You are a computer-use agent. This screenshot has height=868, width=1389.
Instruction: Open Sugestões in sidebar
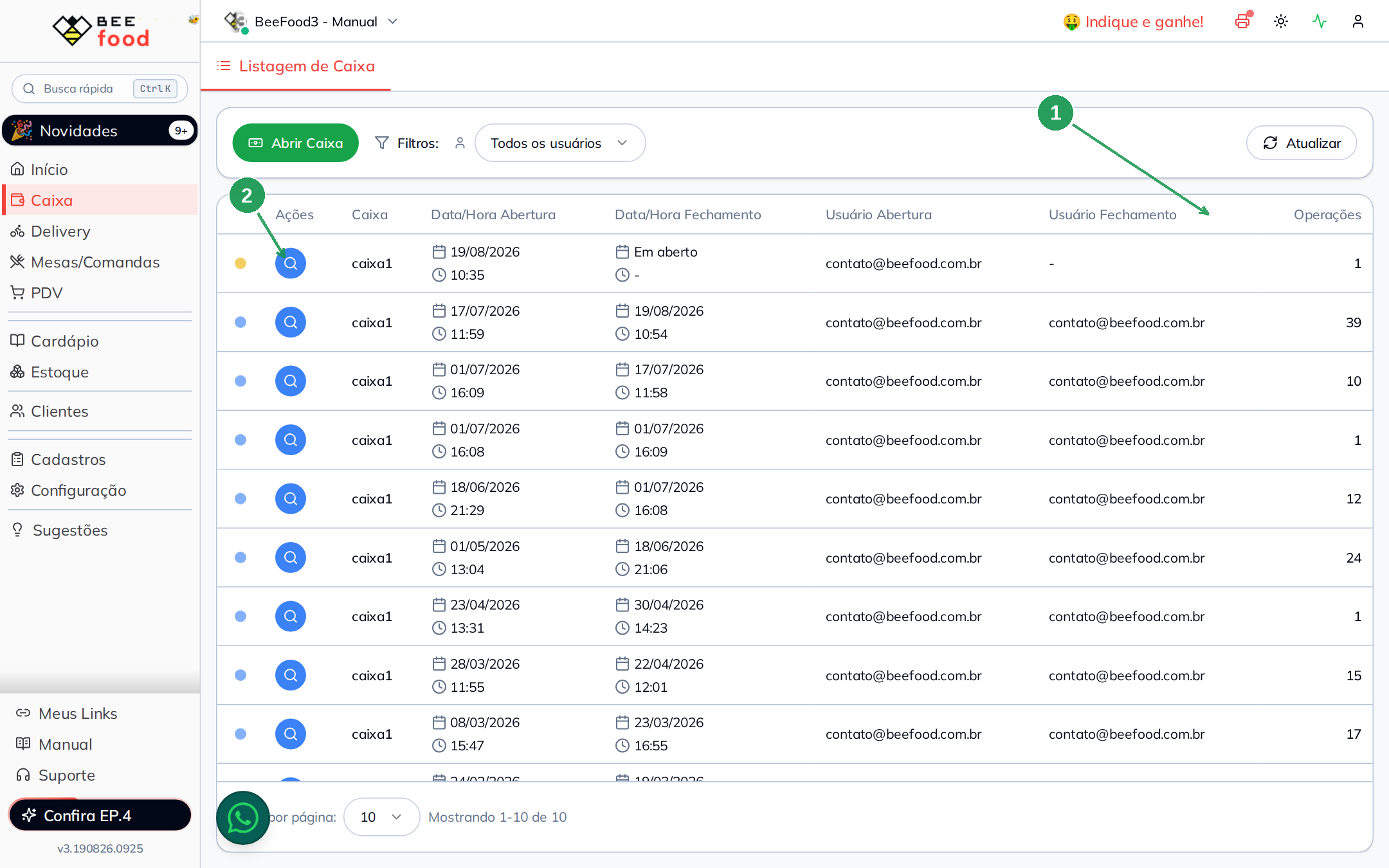[x=100, y=530]
